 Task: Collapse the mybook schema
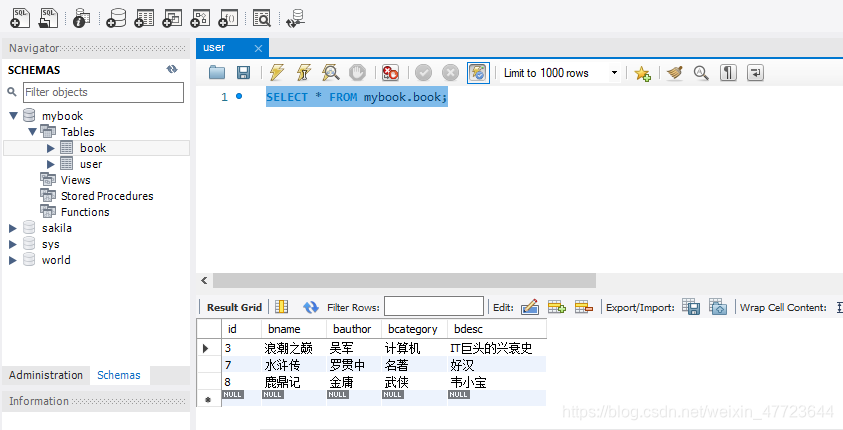pyautogui.click(x=13, y=116)
